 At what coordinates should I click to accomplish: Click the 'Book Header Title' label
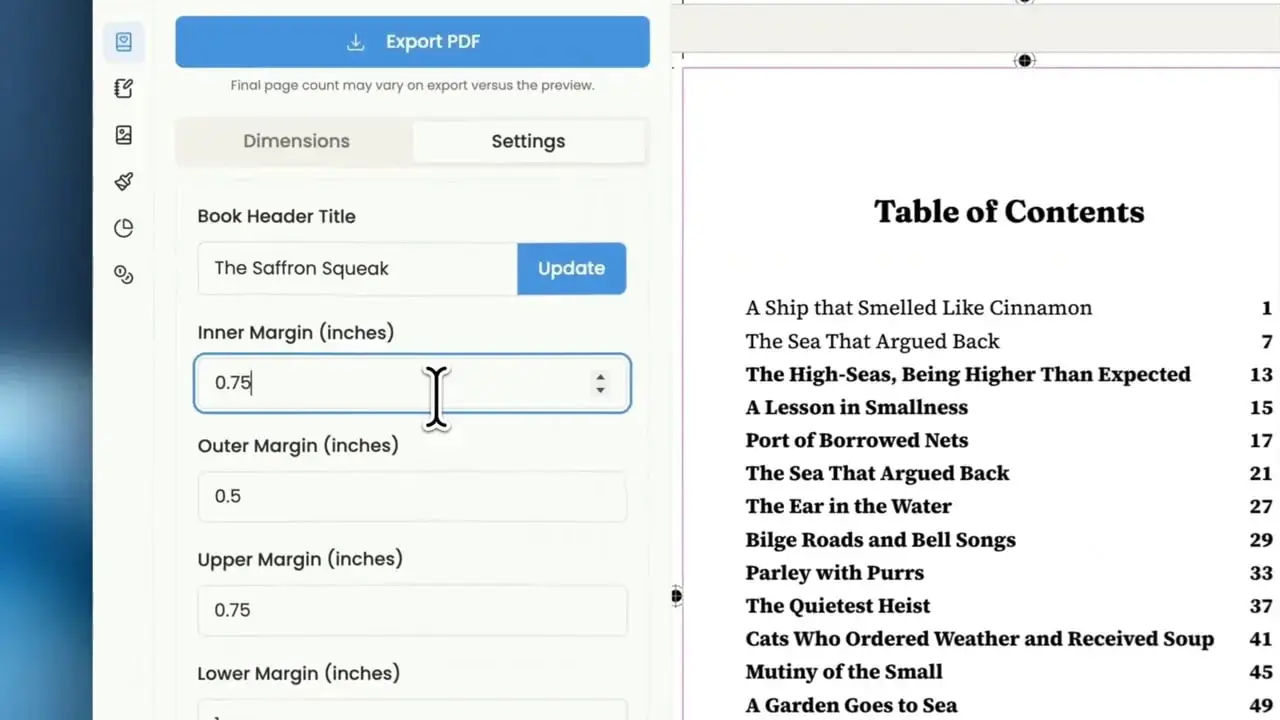[276, 216]
